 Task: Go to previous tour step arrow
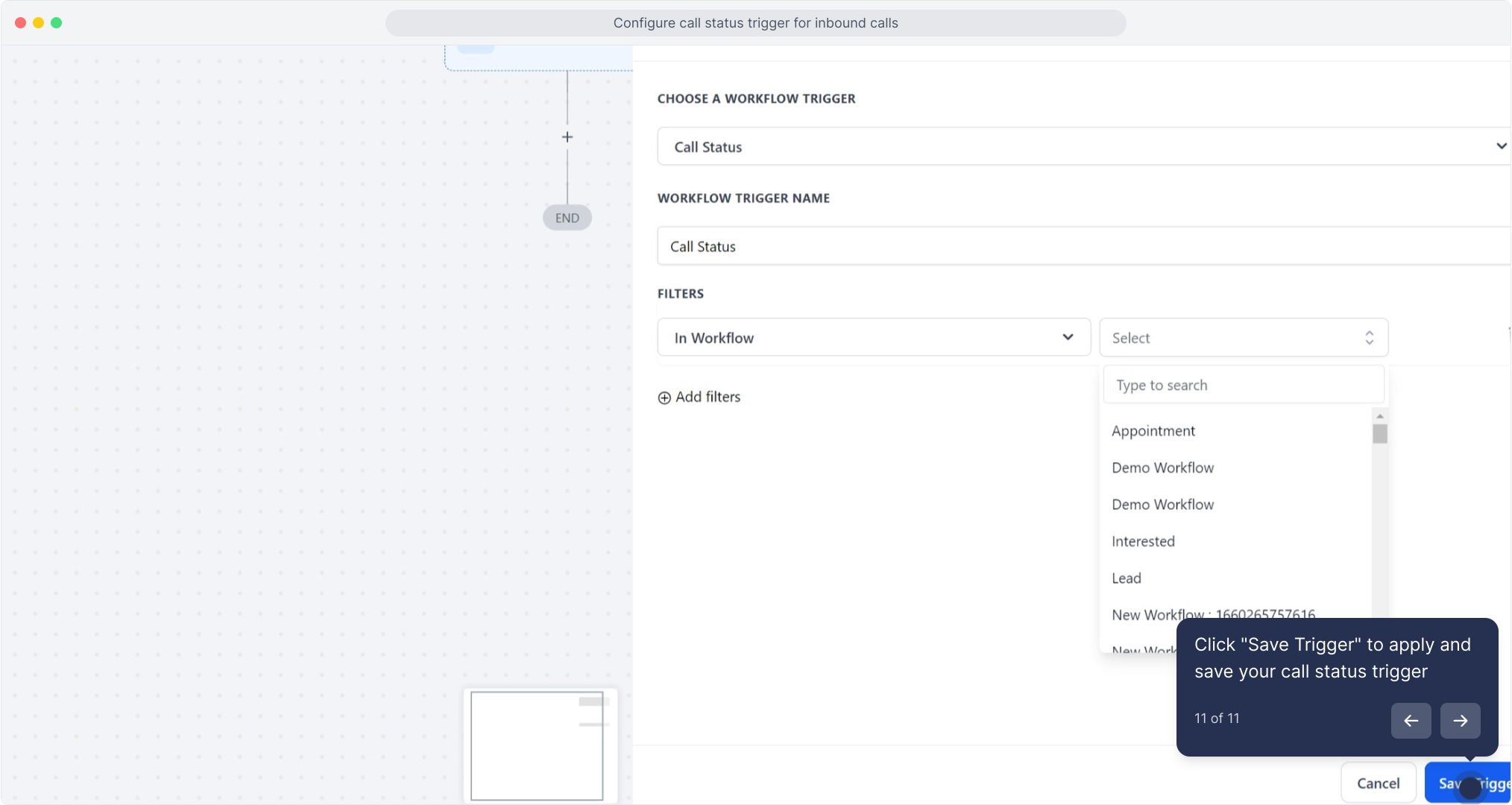tap(1411, 720)
